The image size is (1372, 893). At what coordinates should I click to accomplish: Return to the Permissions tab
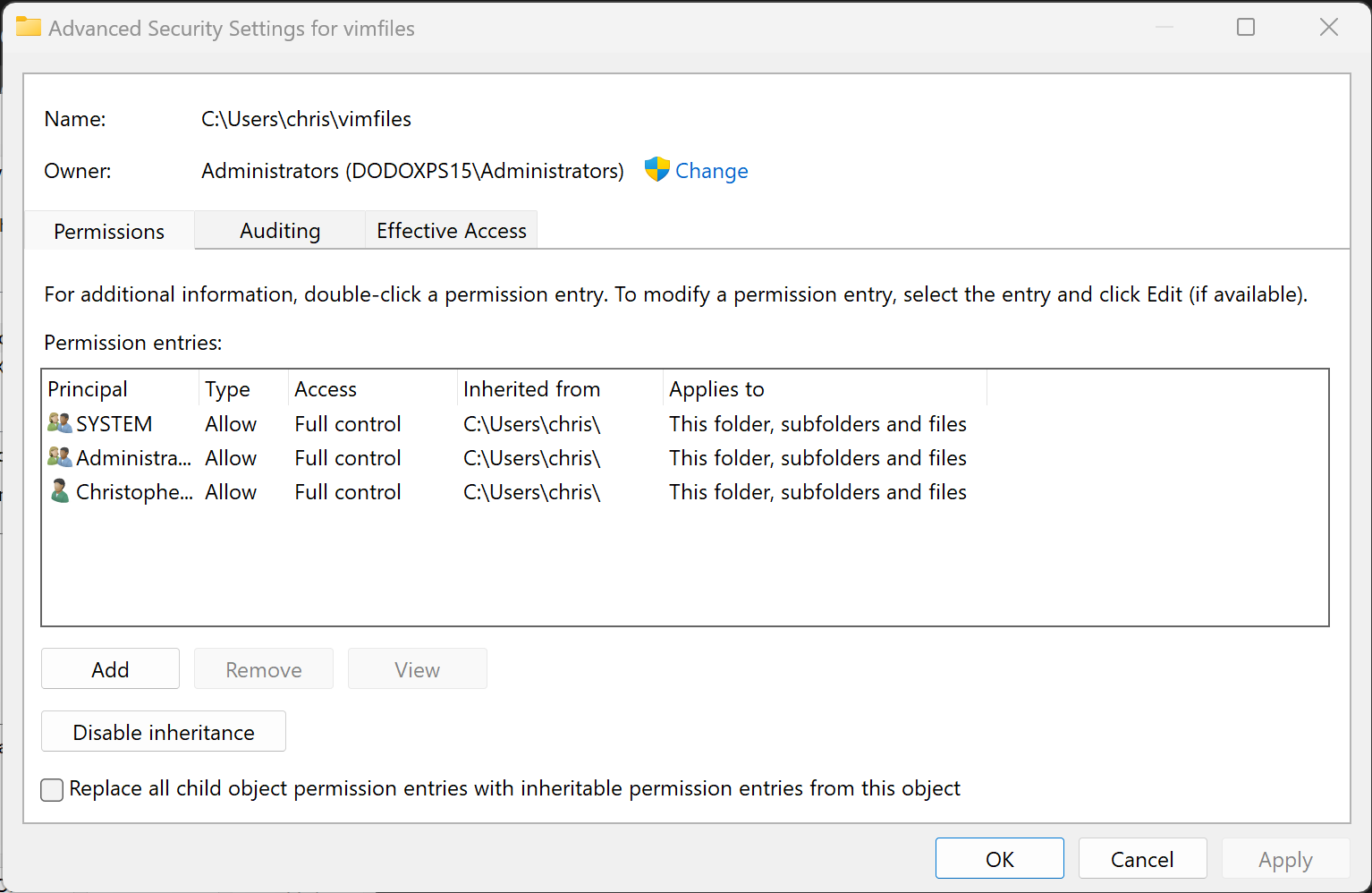[108, 230]
